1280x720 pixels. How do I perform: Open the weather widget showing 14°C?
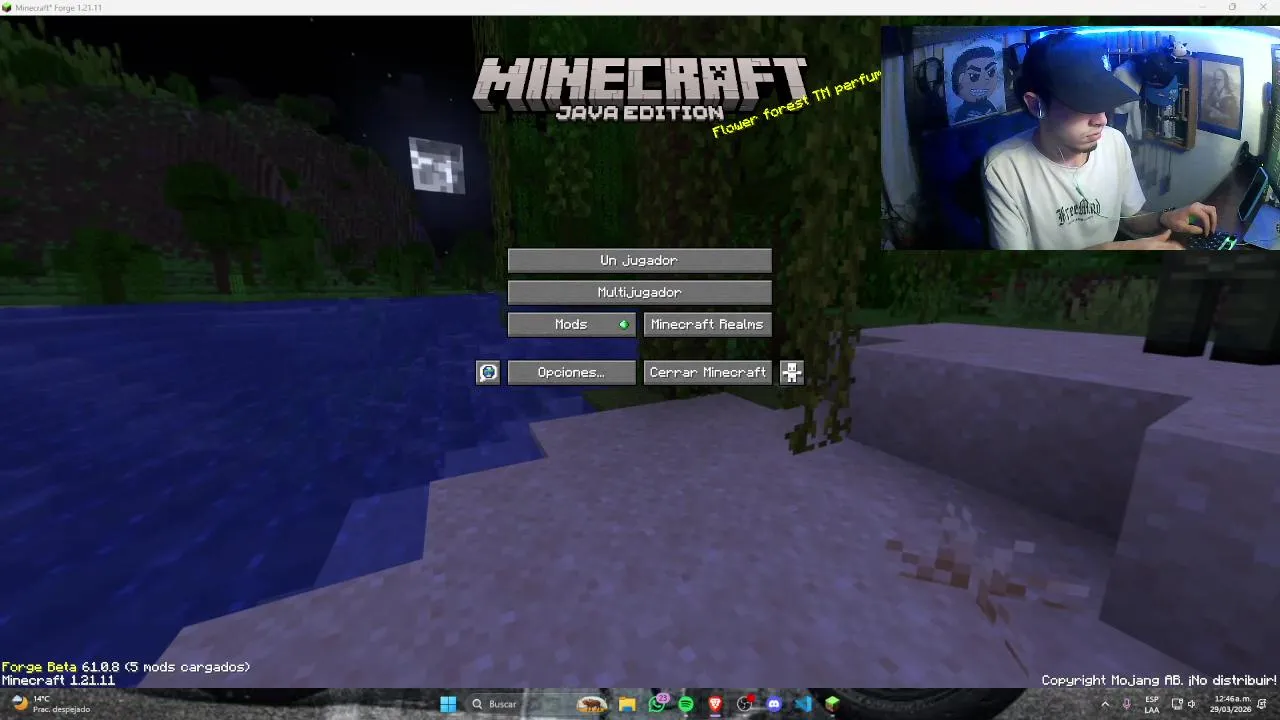(x=50, y=704)
